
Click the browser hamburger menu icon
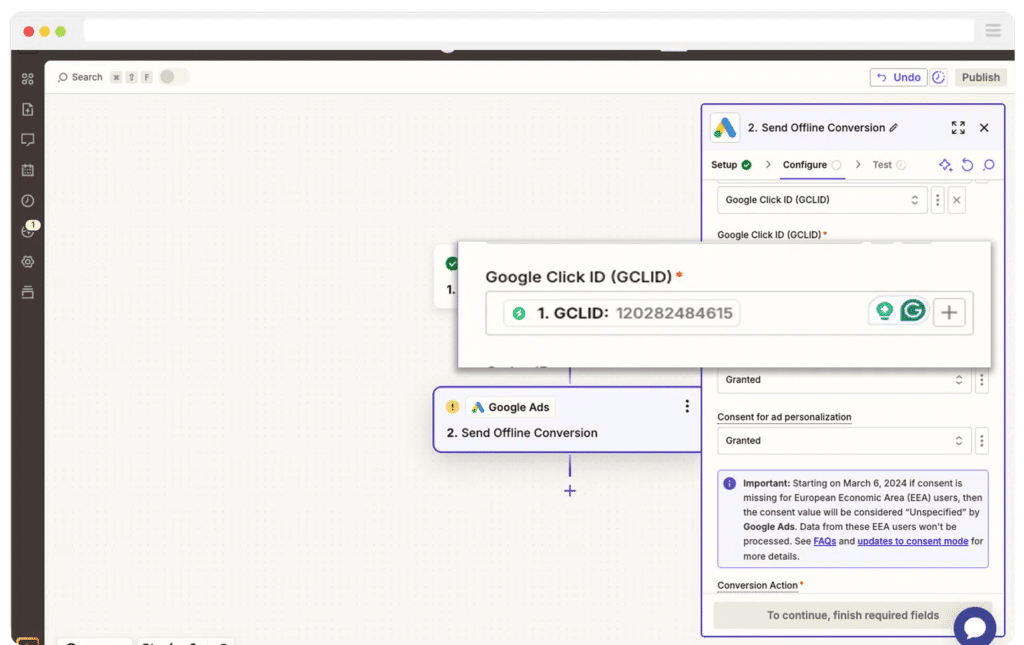pos(993,31)
